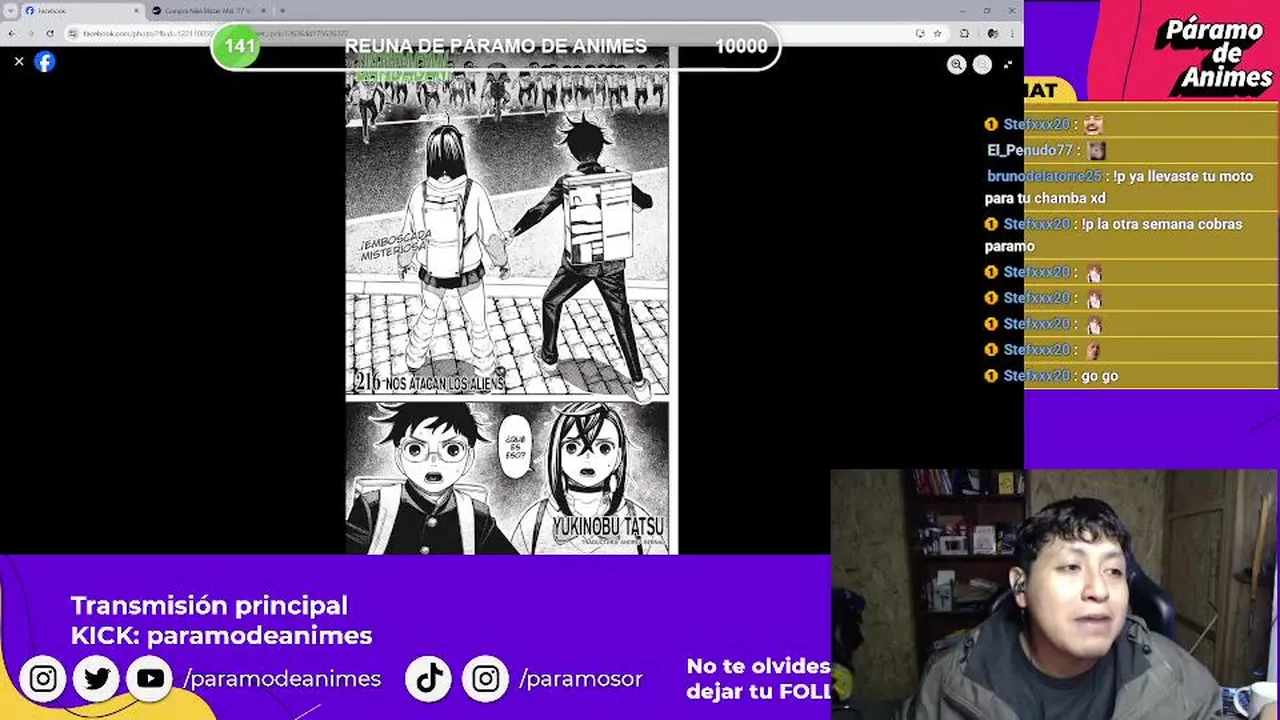
Task: Click the Twitter bird icon in the overlay
Action: click(97, 679)
